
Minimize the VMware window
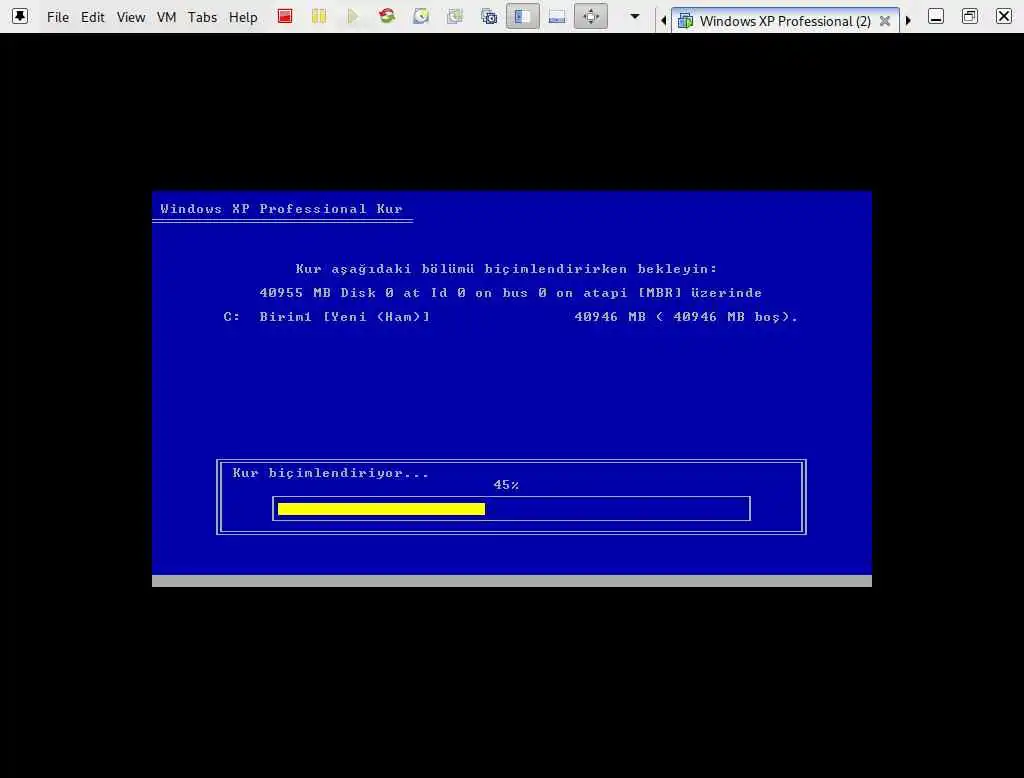[x=936, y=16]
